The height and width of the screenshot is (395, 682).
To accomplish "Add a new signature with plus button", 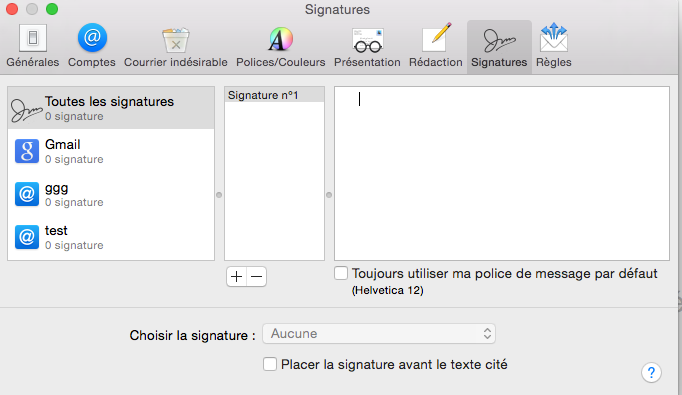I will (237, 277).
